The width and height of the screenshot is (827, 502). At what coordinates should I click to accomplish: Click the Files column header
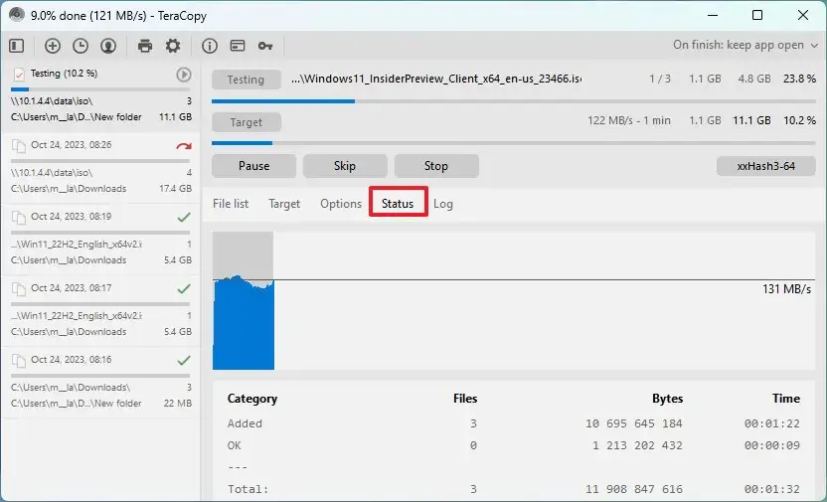(x=465, y=399)
